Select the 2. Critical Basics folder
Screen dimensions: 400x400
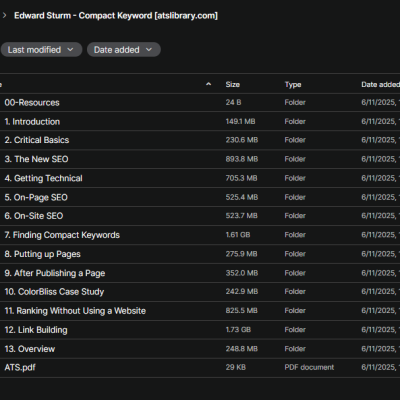37,140
